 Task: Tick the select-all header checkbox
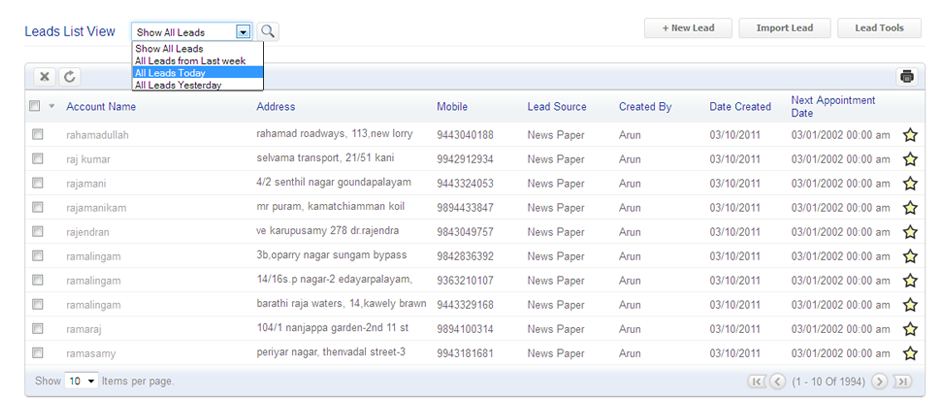pos(35,106)
